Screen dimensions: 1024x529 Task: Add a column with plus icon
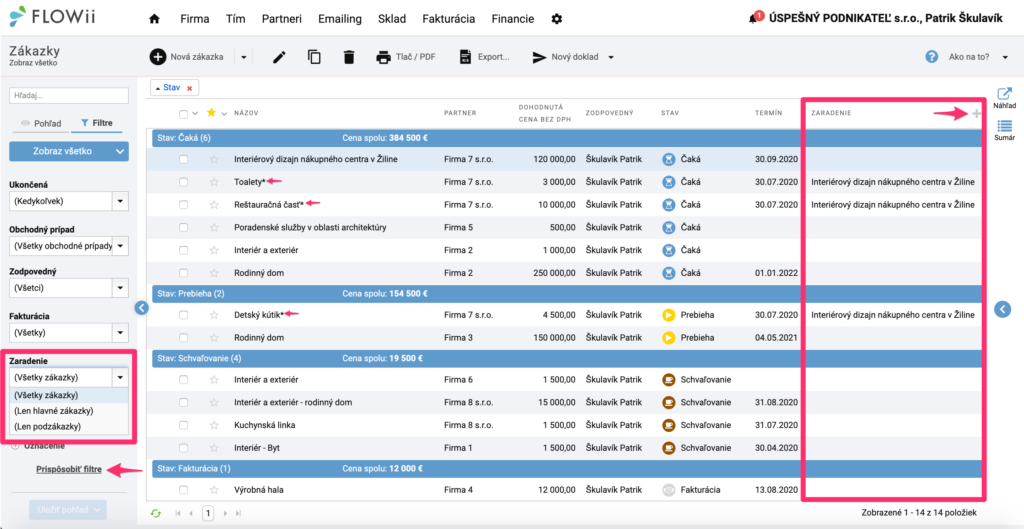point(976,114)
